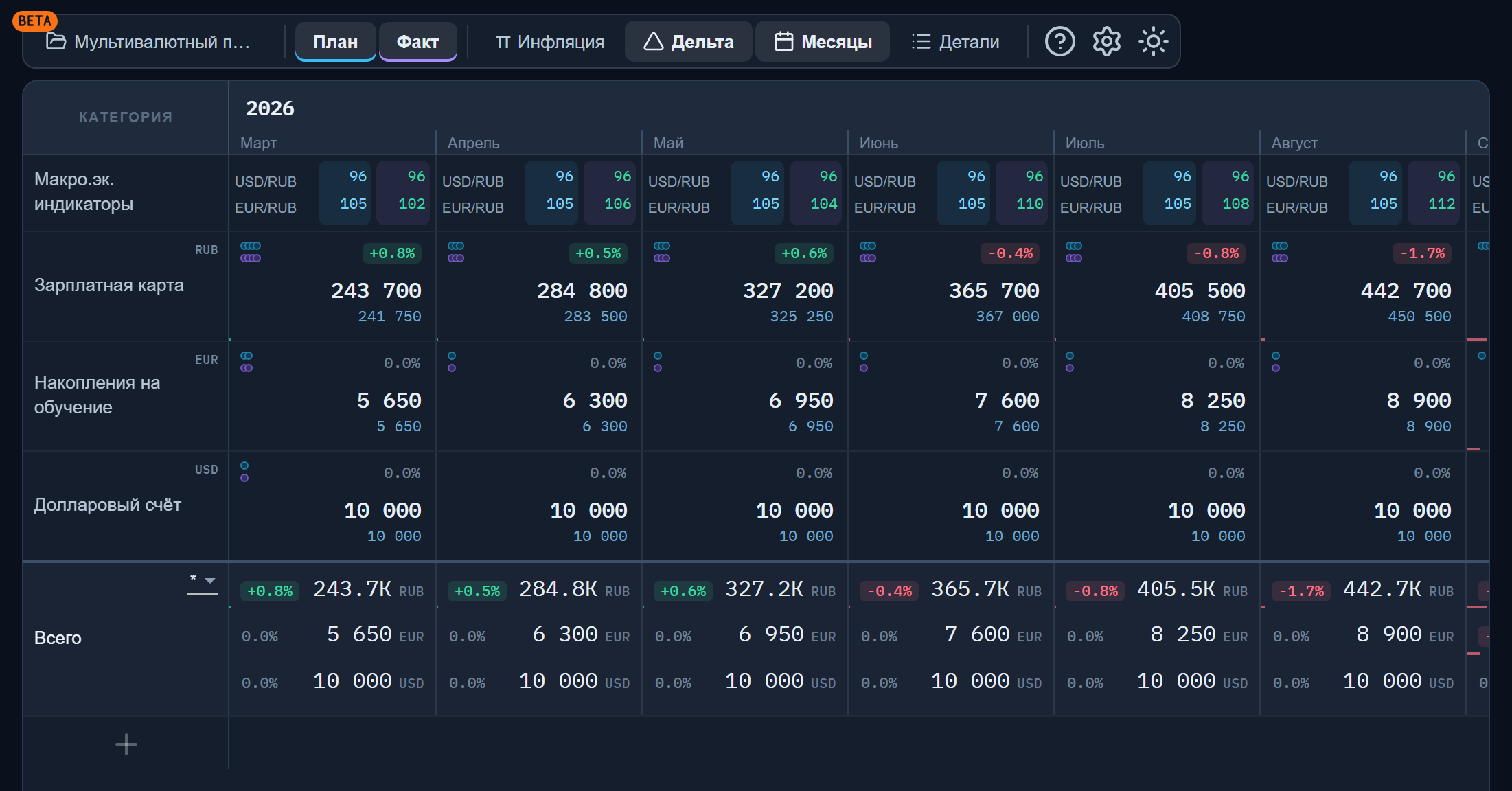Open the help question mark icon
The image size is (1512, 791).
tap(1059, 42)
